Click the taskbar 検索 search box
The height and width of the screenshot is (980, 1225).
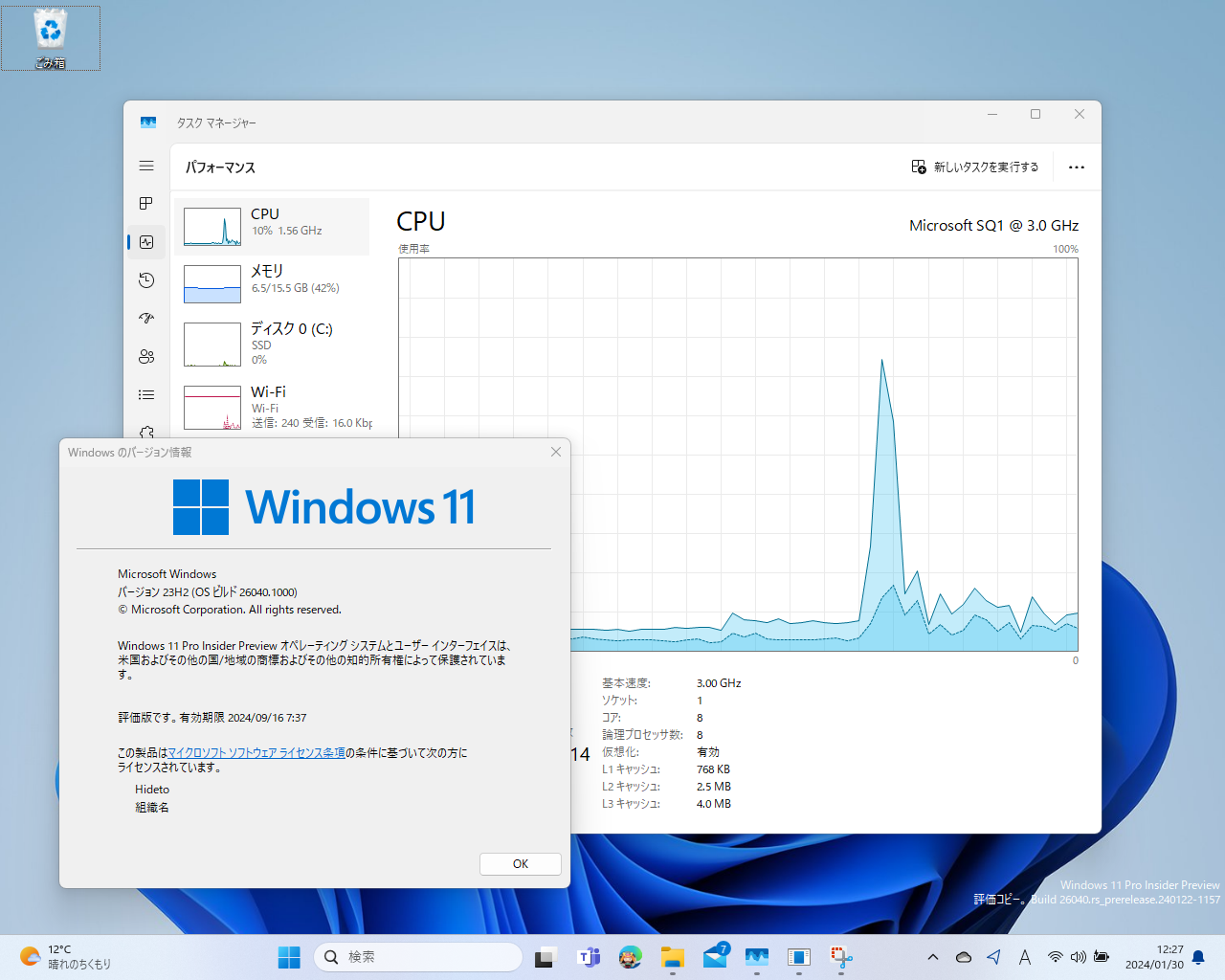pos(418,957)
